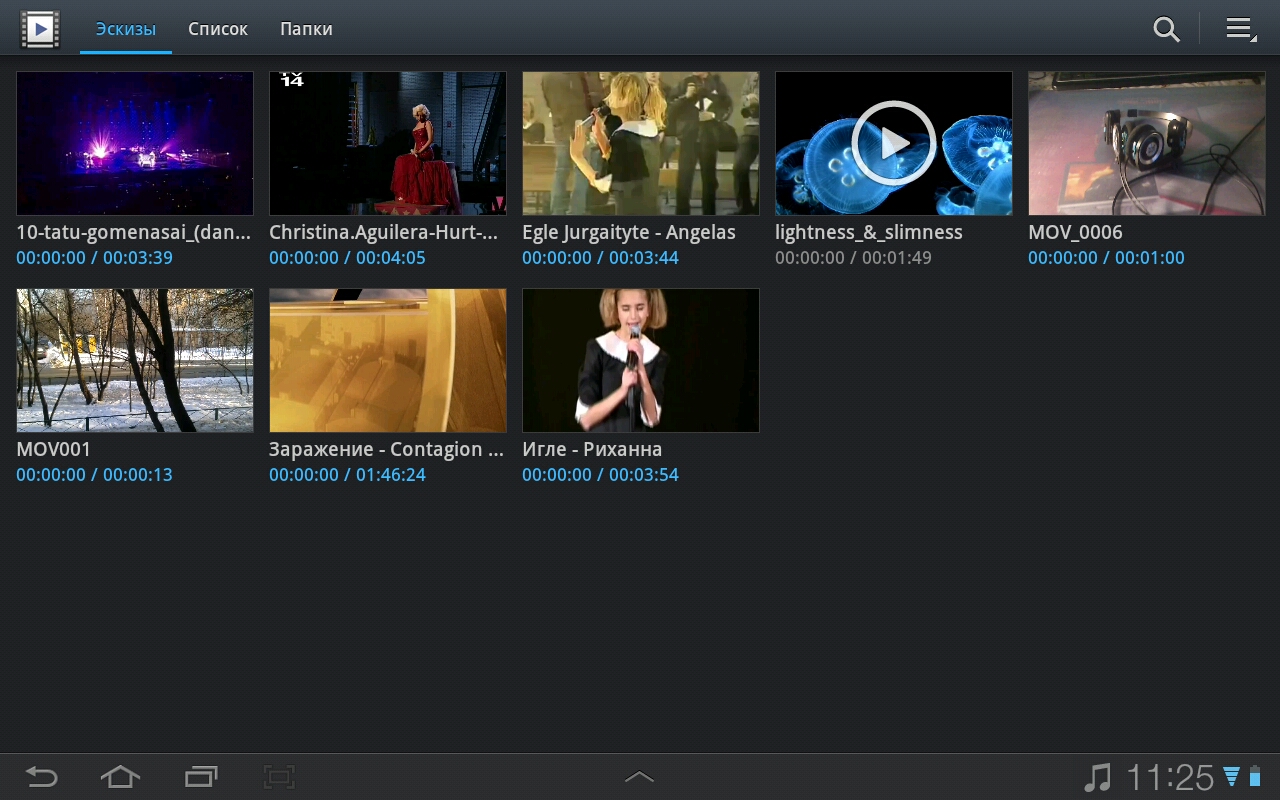The width and height of the screenshot is (1280, 800).
Task: Open the Заражение - Contagion movie thumbnail
Action: tap(388, 360)
